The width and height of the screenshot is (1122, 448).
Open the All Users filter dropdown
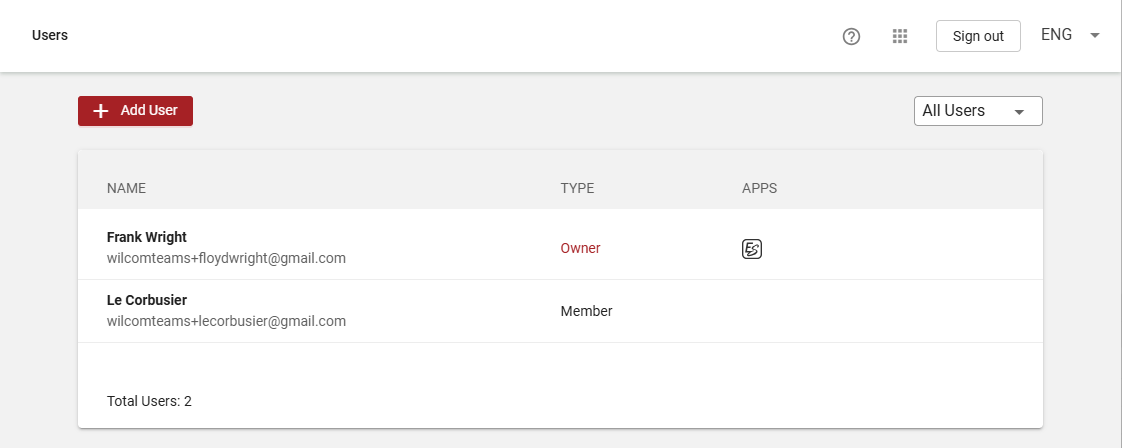pos(978,111)
